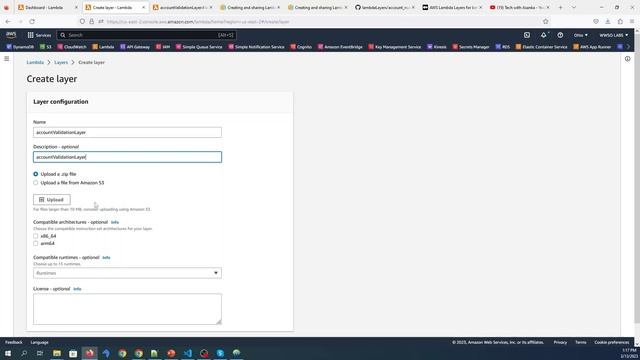The height and width of the screenshot is (360, 640).
Task: Open the notifications bell
Action: point(544,35)
